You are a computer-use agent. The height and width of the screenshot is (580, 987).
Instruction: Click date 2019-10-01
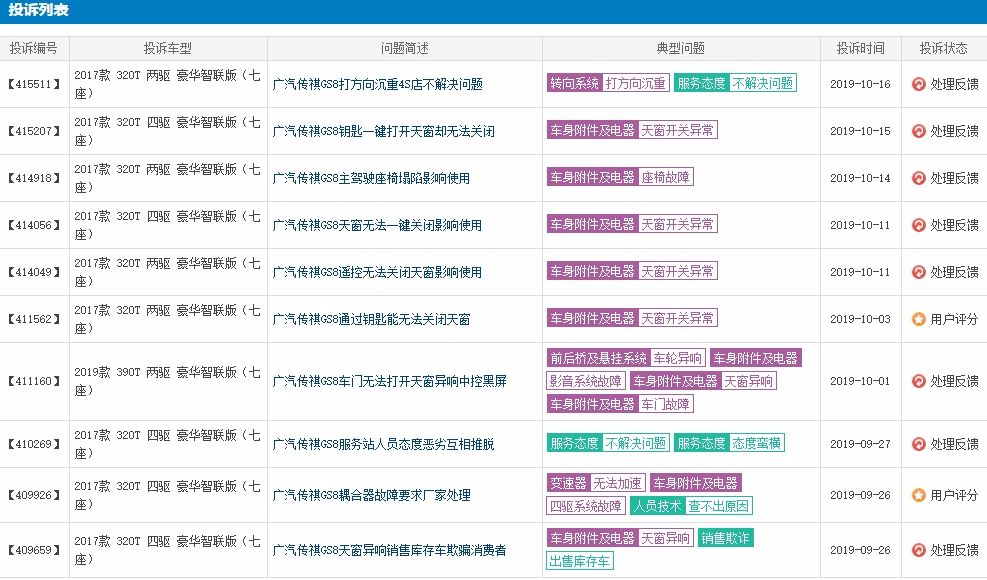coord(860,381)
